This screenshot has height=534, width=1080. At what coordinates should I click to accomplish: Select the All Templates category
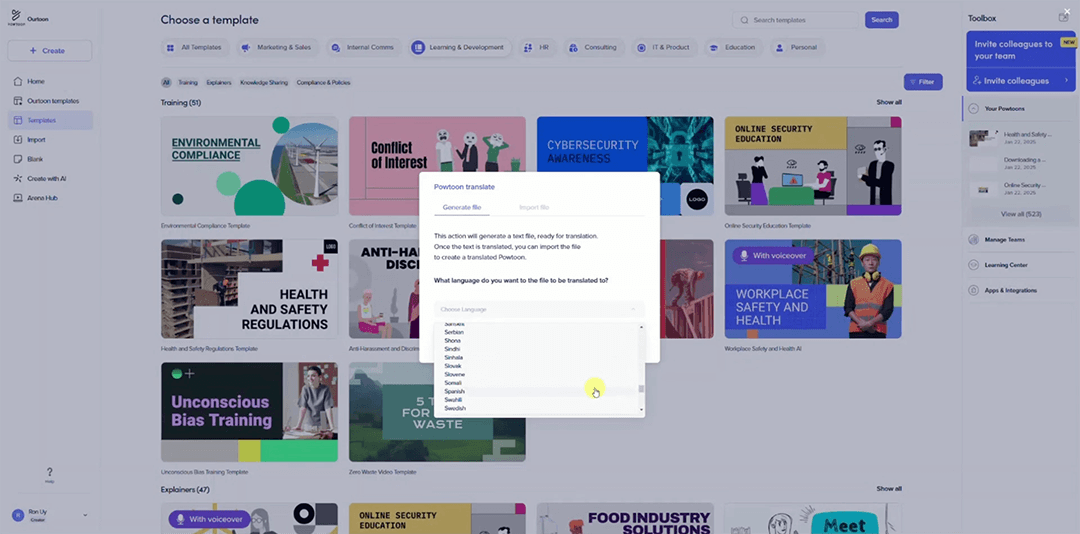[x=194, y=48]
